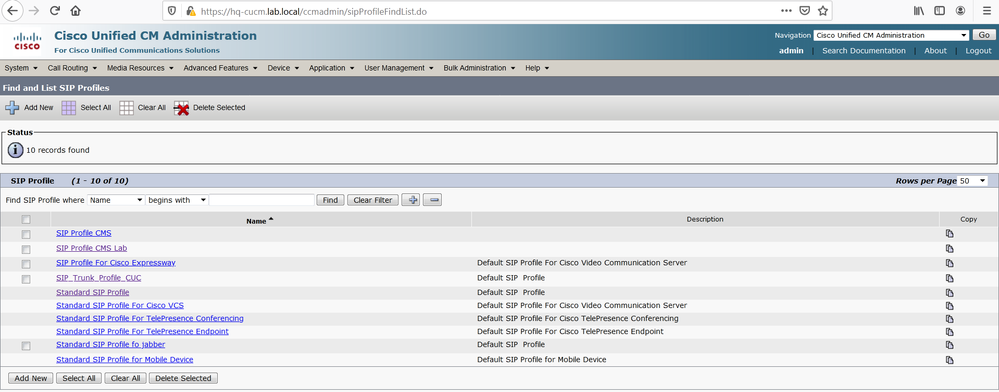999x392 pixels.
Task: Expand the Advanced Features menu
Action: pos(220,68)
